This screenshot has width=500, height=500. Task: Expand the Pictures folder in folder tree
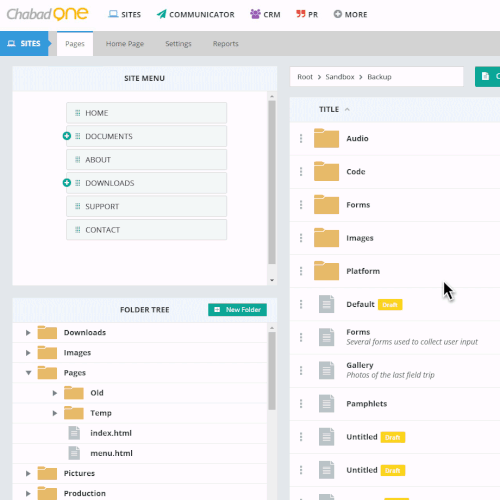click(28, 473)
